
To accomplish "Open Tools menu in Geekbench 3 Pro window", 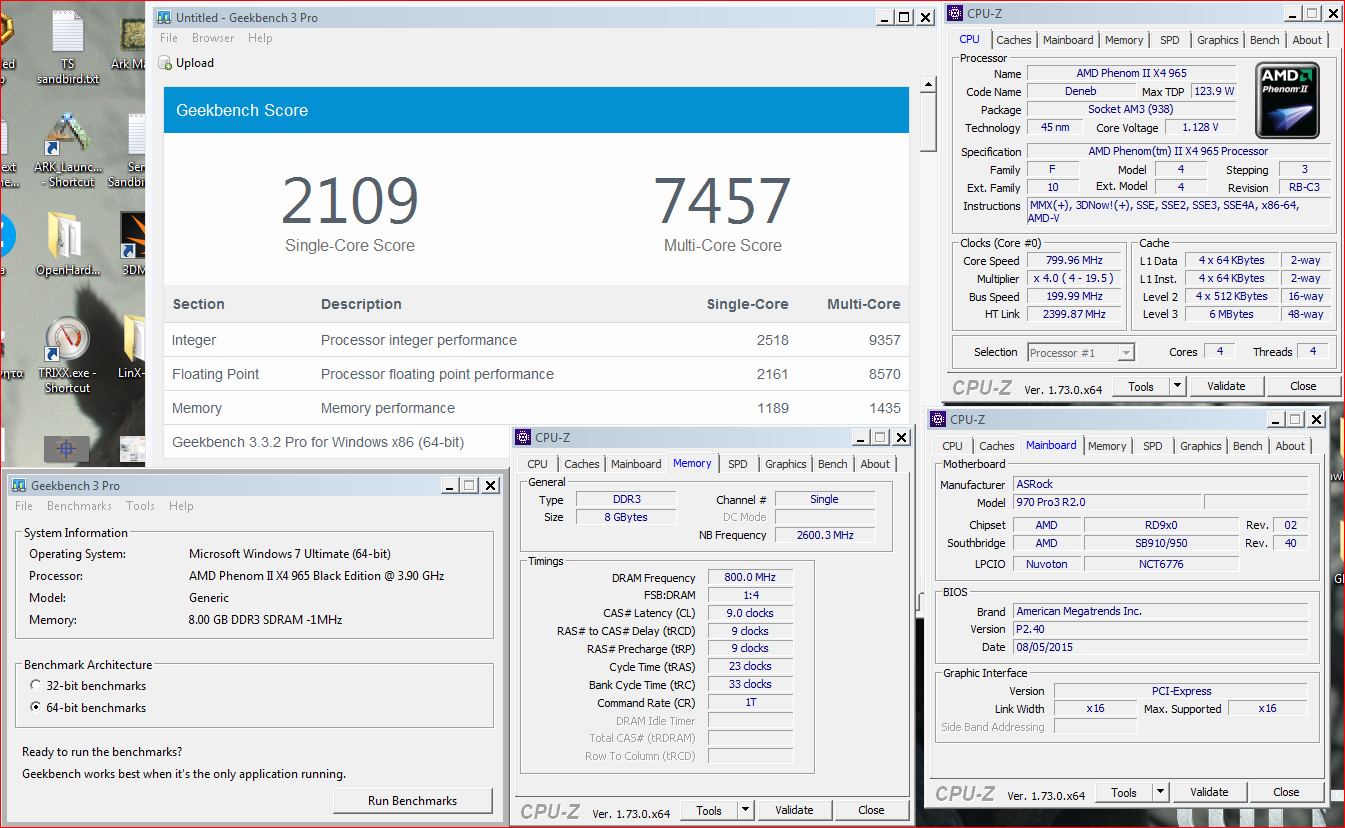I will coord(140,506).
